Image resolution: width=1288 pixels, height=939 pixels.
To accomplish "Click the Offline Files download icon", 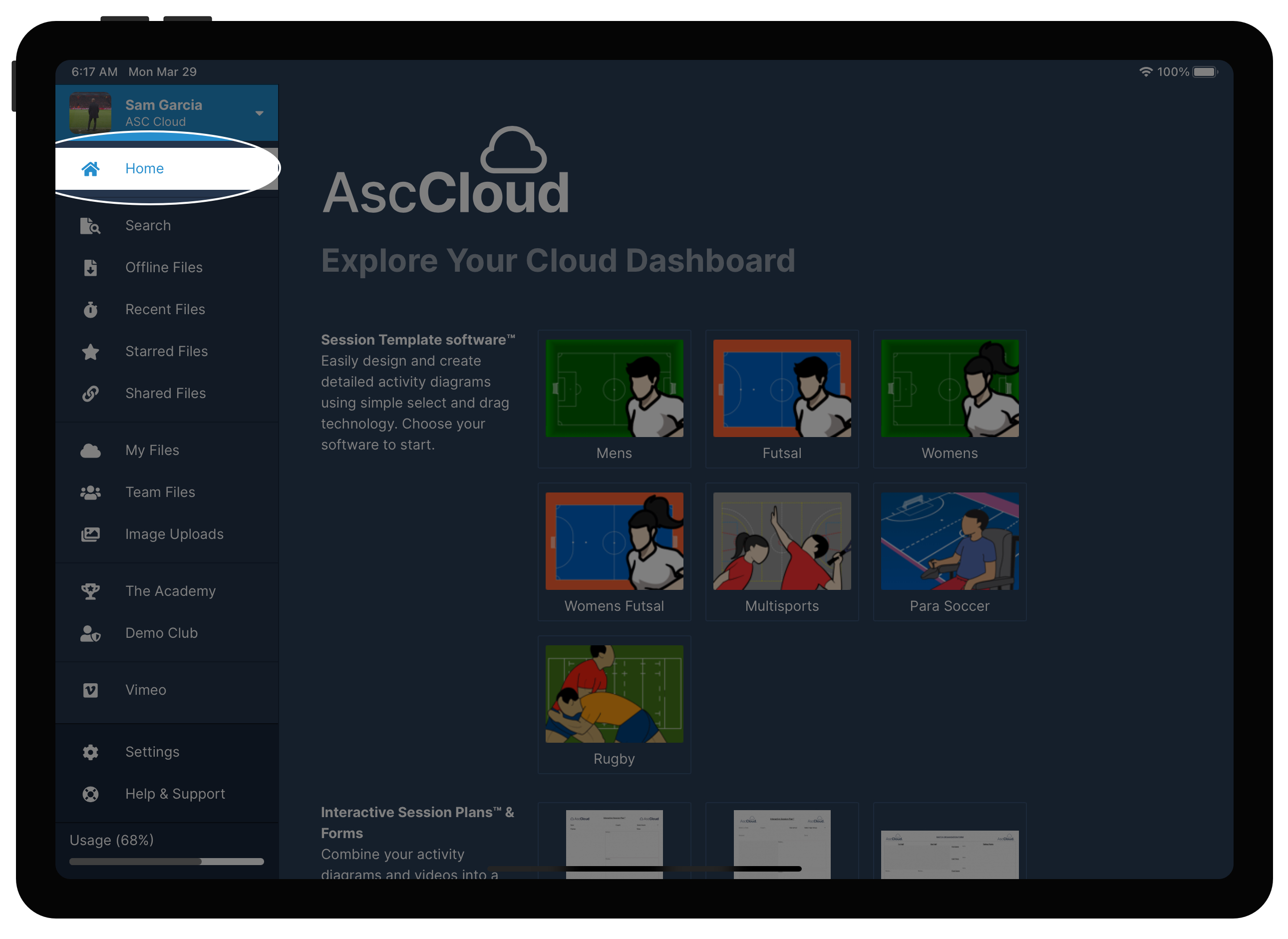I will pyautogui.click(x=90, y=268).
